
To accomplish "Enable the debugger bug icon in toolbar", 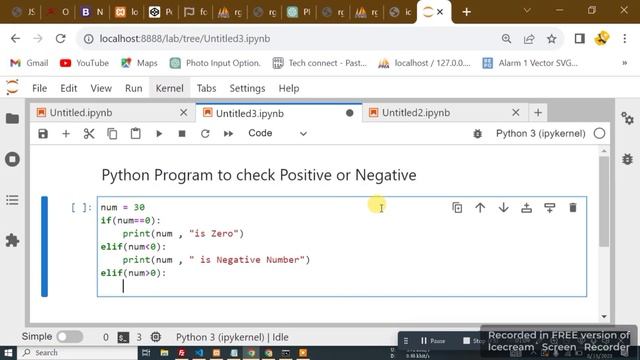I will pyautogui.click(x=477, y=133).
